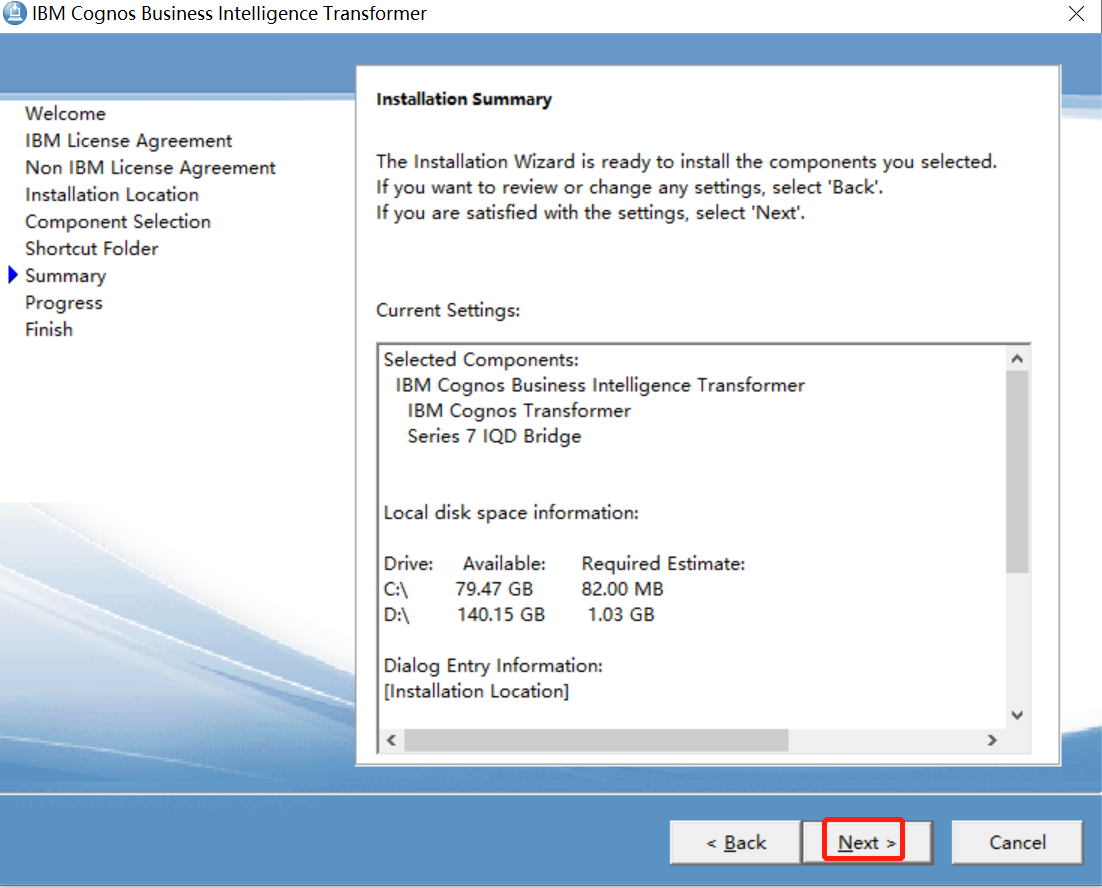Click the 140.15 GB available value

coord(501,615)
